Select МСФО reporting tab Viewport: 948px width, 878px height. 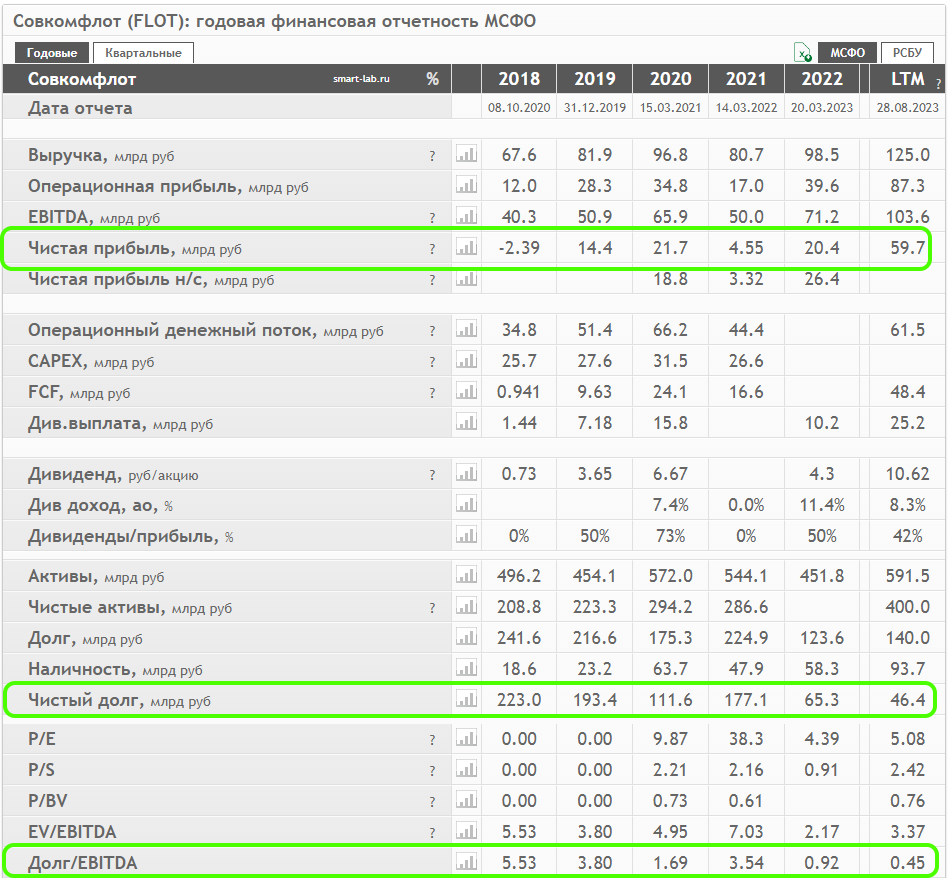(x=847, y=53)
